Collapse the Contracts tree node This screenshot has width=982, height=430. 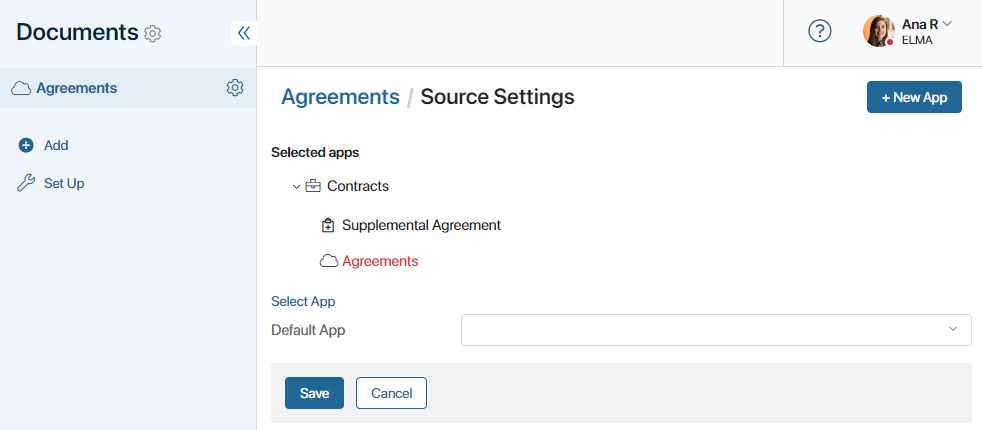[x=296, y=187]
